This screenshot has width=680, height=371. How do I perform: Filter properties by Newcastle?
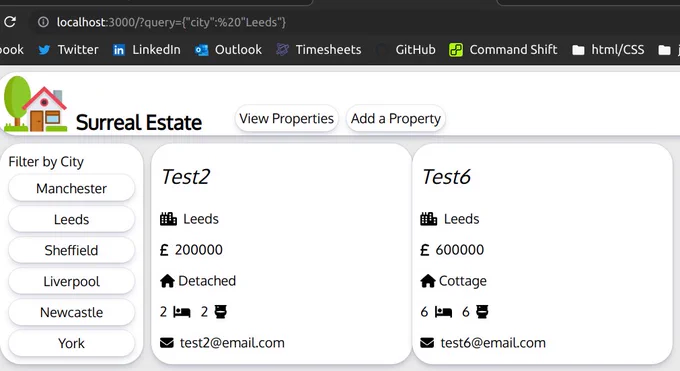click(x=72, y=312)
